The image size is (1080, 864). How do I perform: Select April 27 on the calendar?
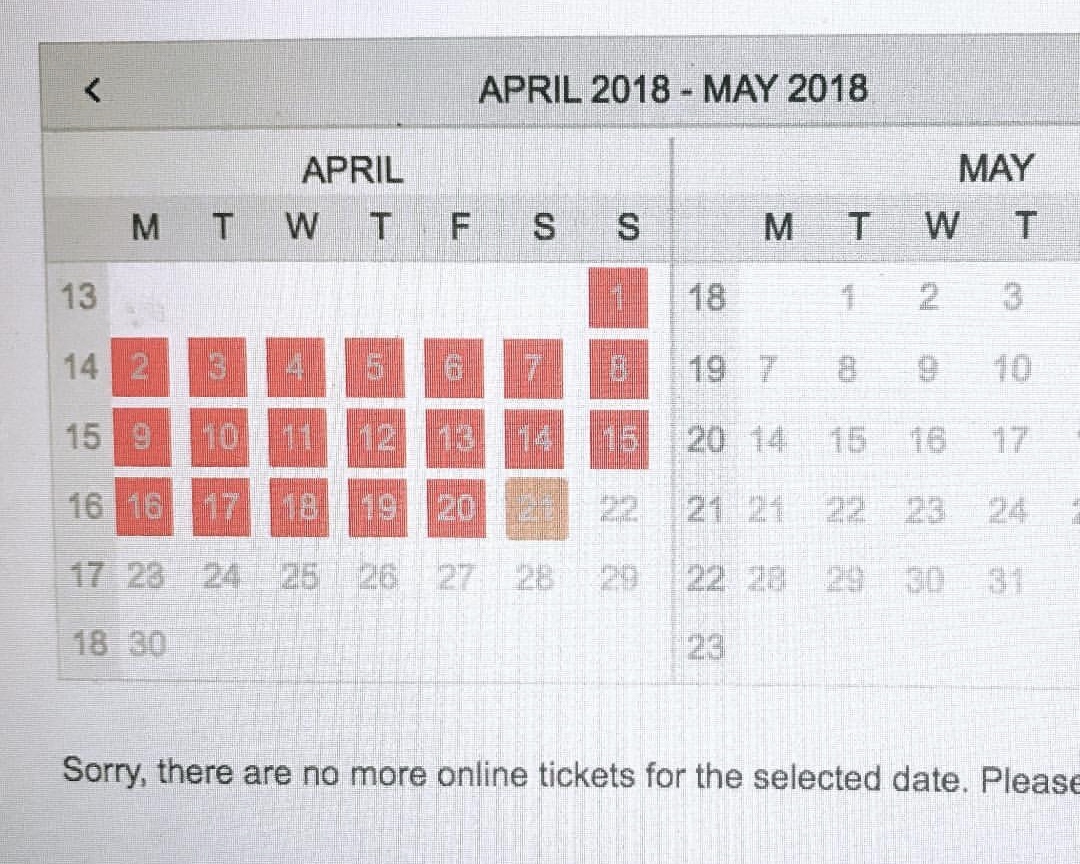coord(457,575)
